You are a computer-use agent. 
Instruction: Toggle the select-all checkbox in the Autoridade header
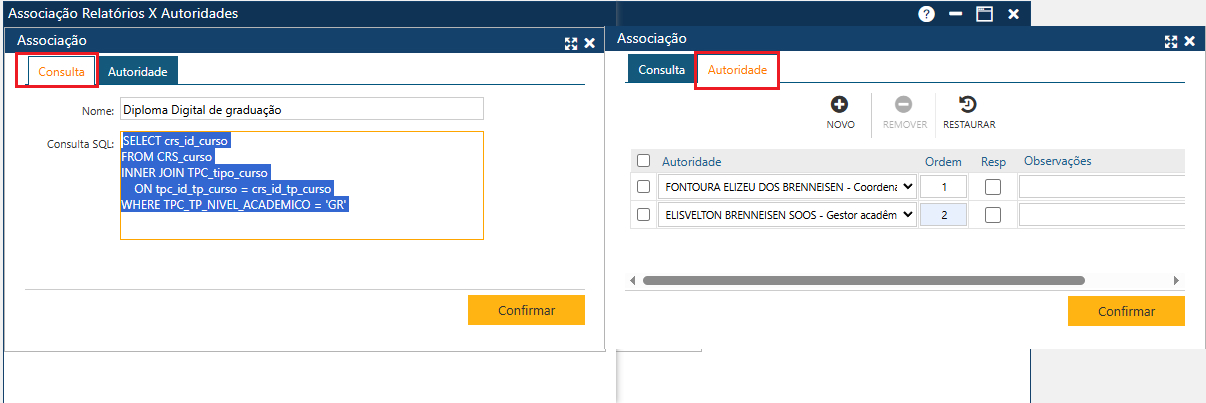point(644,161)
